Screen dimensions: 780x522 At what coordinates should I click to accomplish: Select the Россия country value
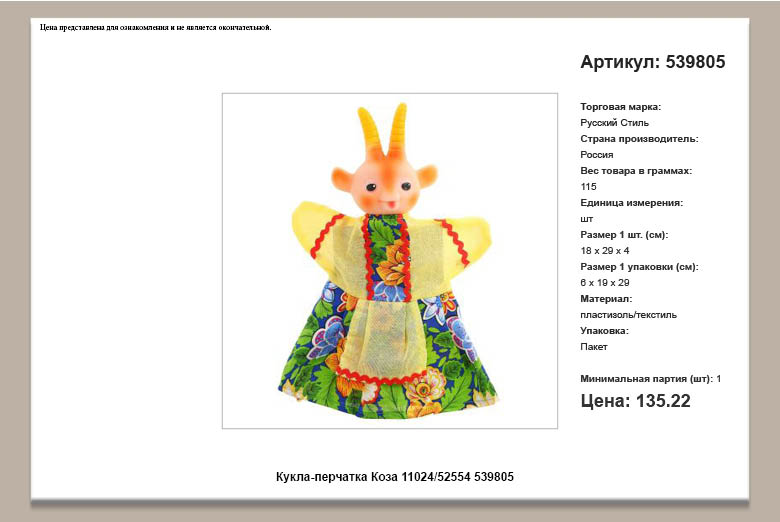[x=597, y=155]
